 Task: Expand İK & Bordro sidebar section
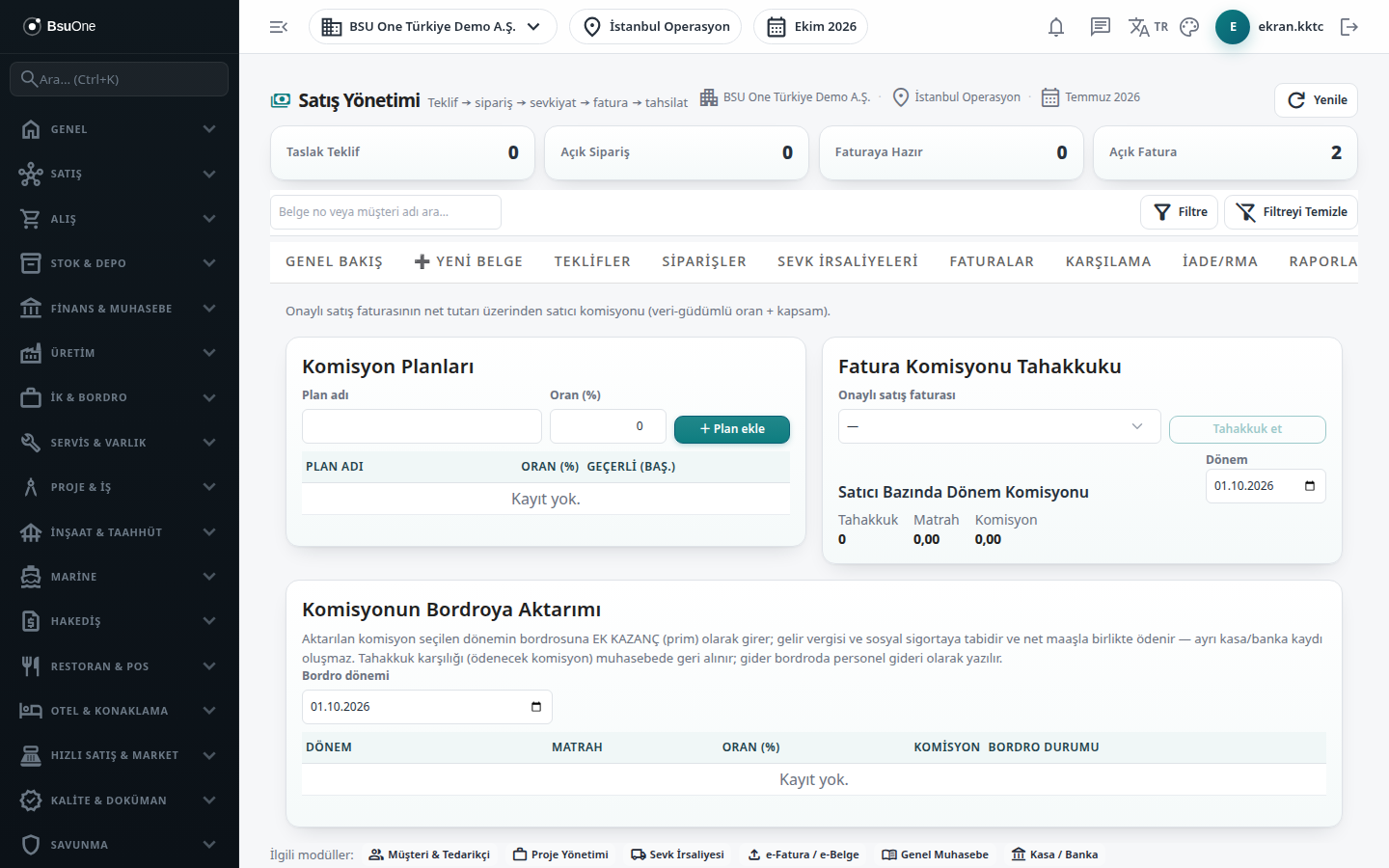click(120, 397)
